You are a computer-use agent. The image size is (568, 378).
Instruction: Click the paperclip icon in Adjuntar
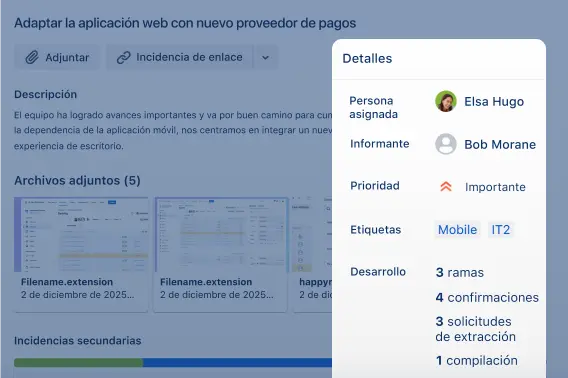tap(32, 57)
